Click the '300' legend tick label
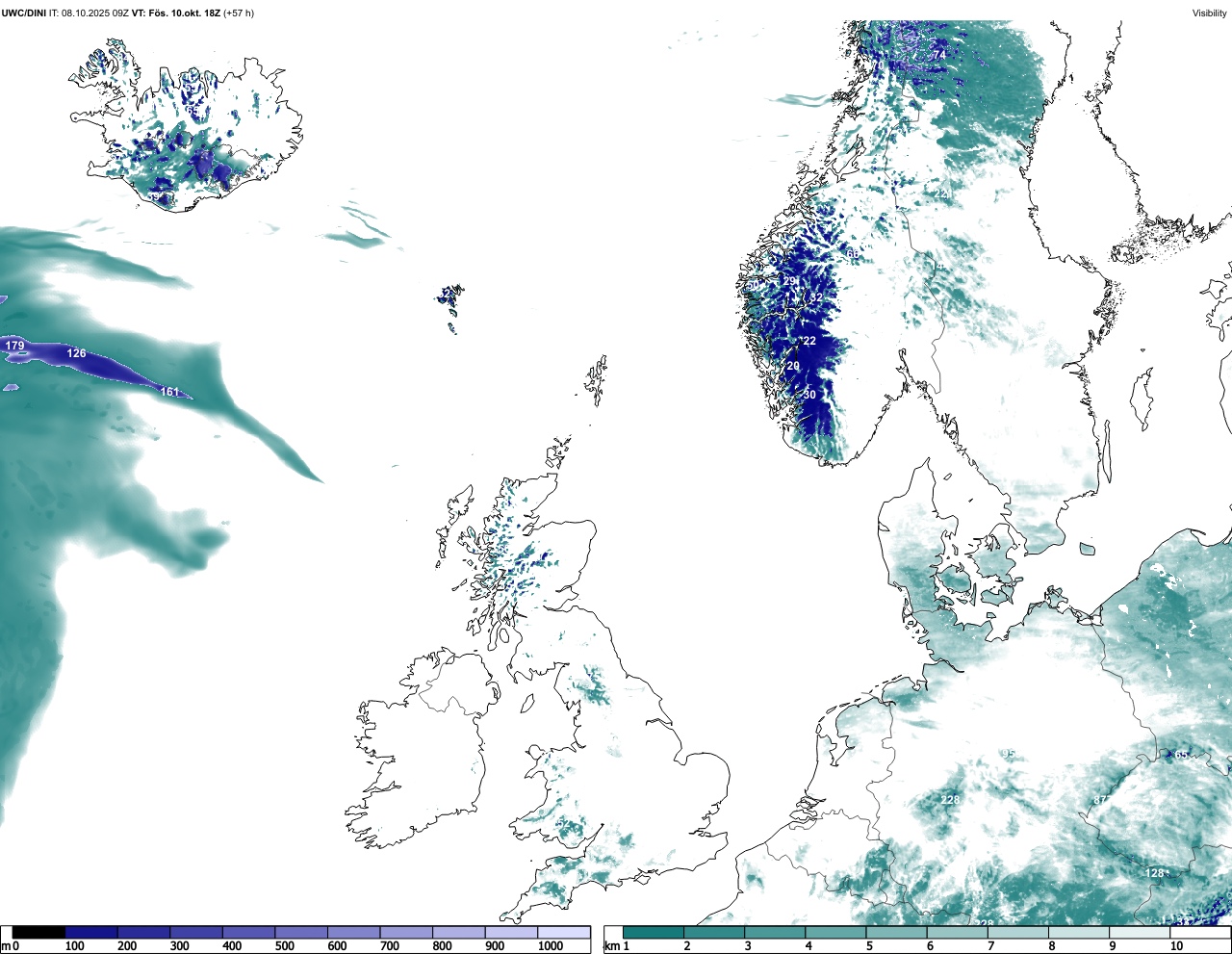 point(180,946)
